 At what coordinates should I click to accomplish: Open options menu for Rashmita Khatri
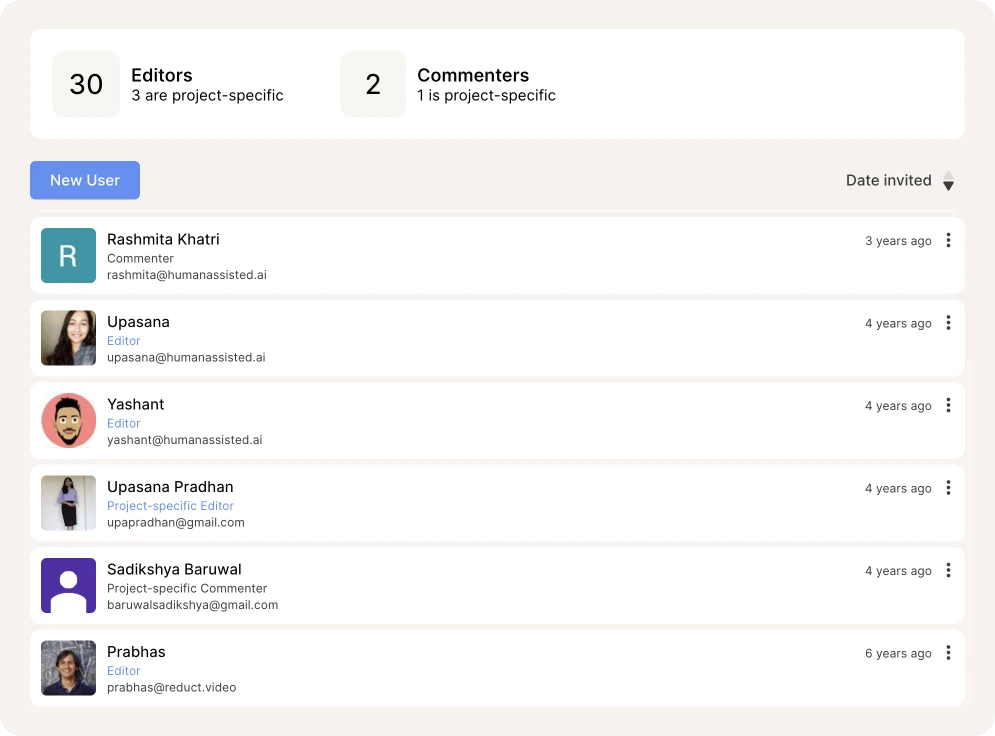(948, 240)
